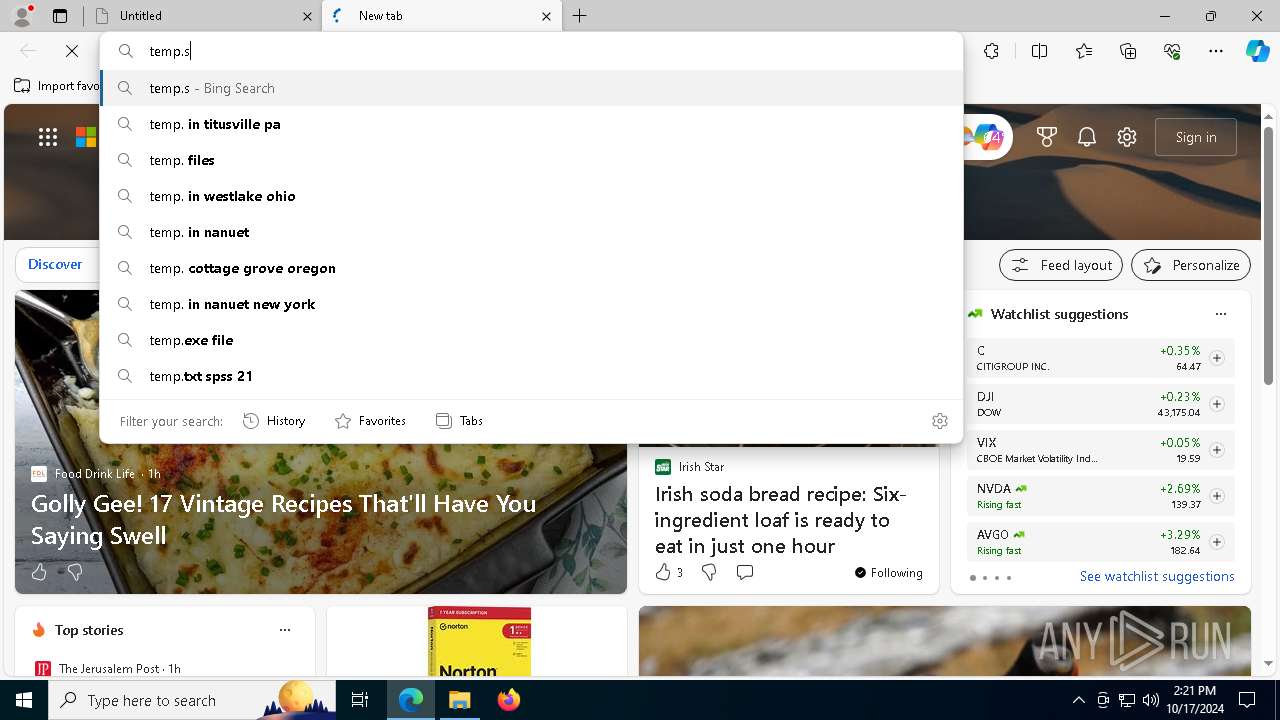Open the Rewards trophy icon

pyautogui.click(x=1047, y=137)
